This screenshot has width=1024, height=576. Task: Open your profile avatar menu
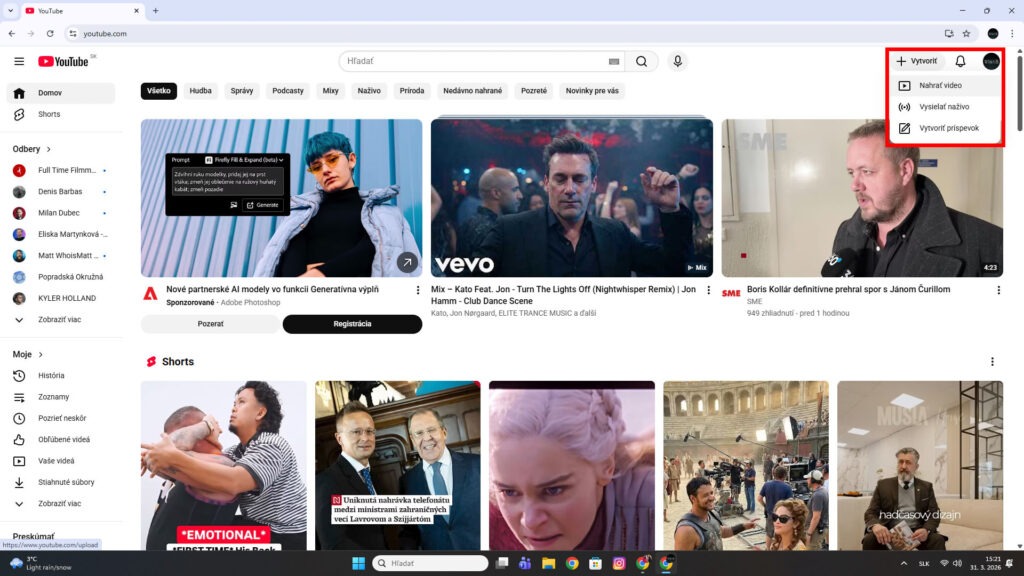990,61
